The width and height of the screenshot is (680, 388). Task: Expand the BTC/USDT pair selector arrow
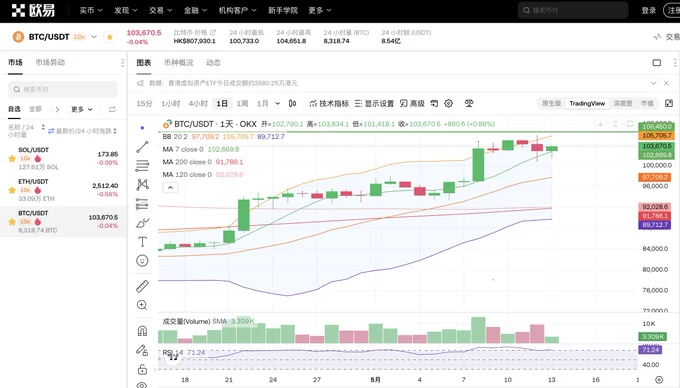94,37
